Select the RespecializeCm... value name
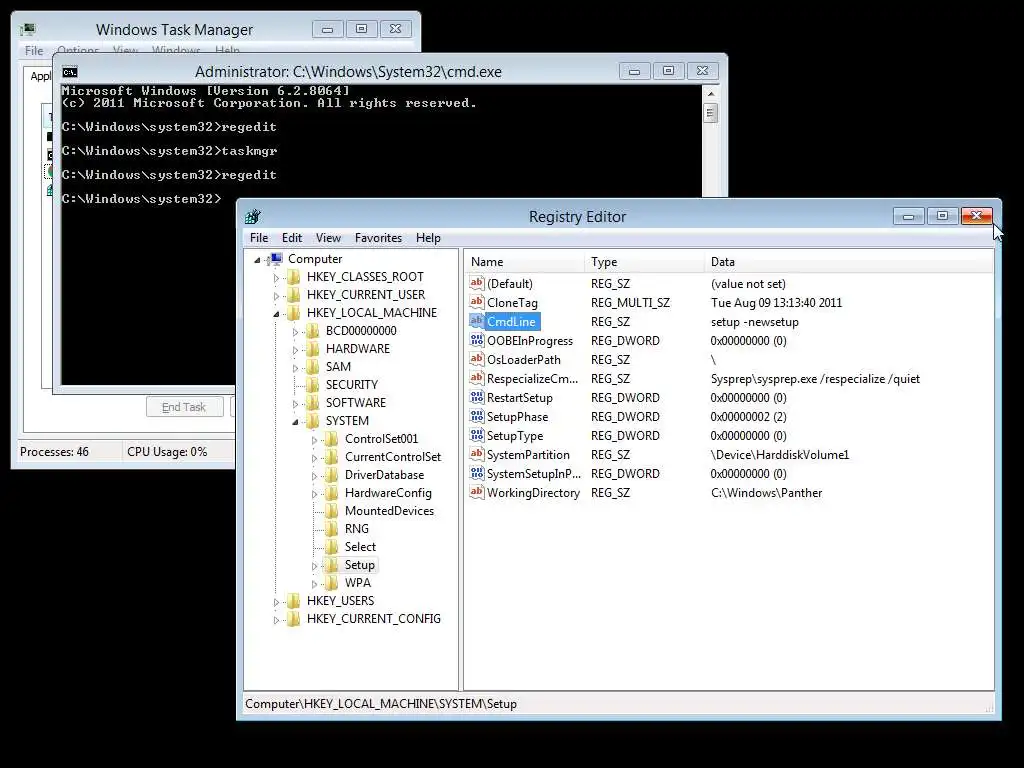 coord(532,378)
